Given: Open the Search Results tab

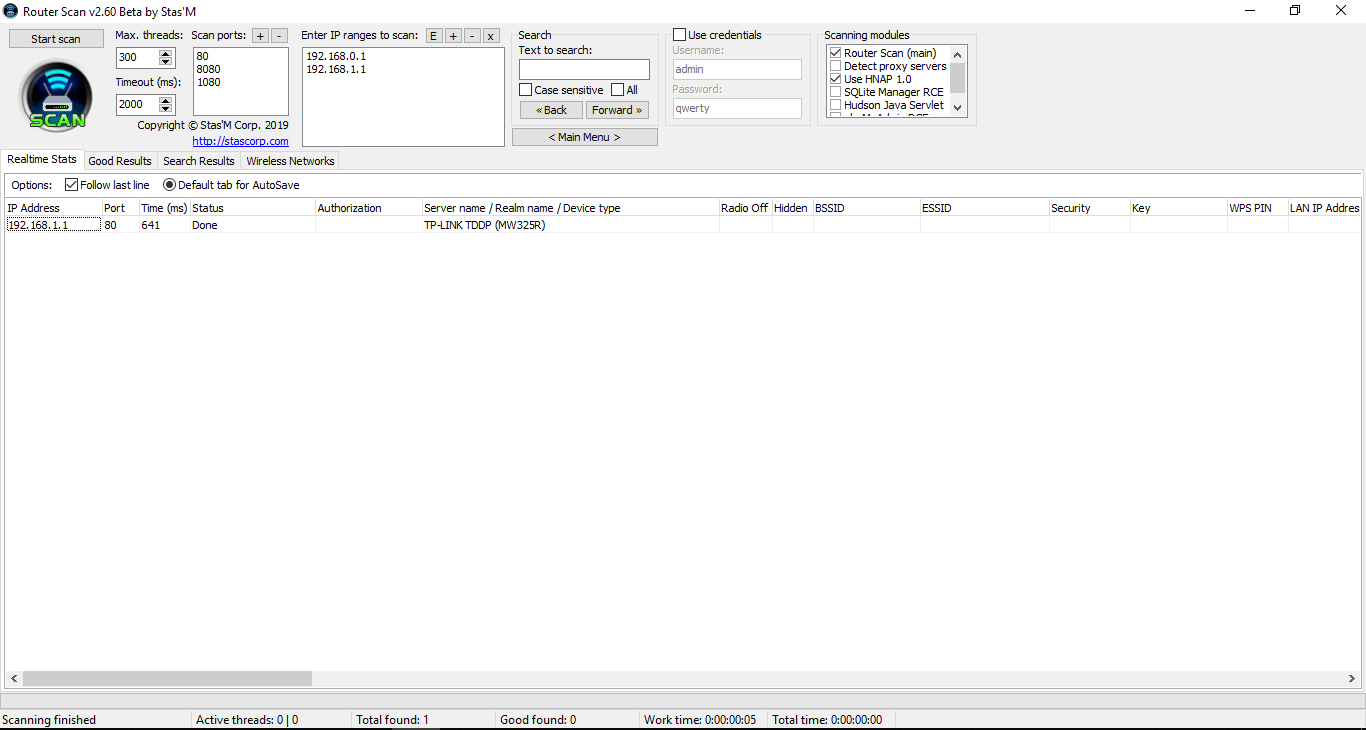Looking at the screenshot, I should (x=199, y=161).
